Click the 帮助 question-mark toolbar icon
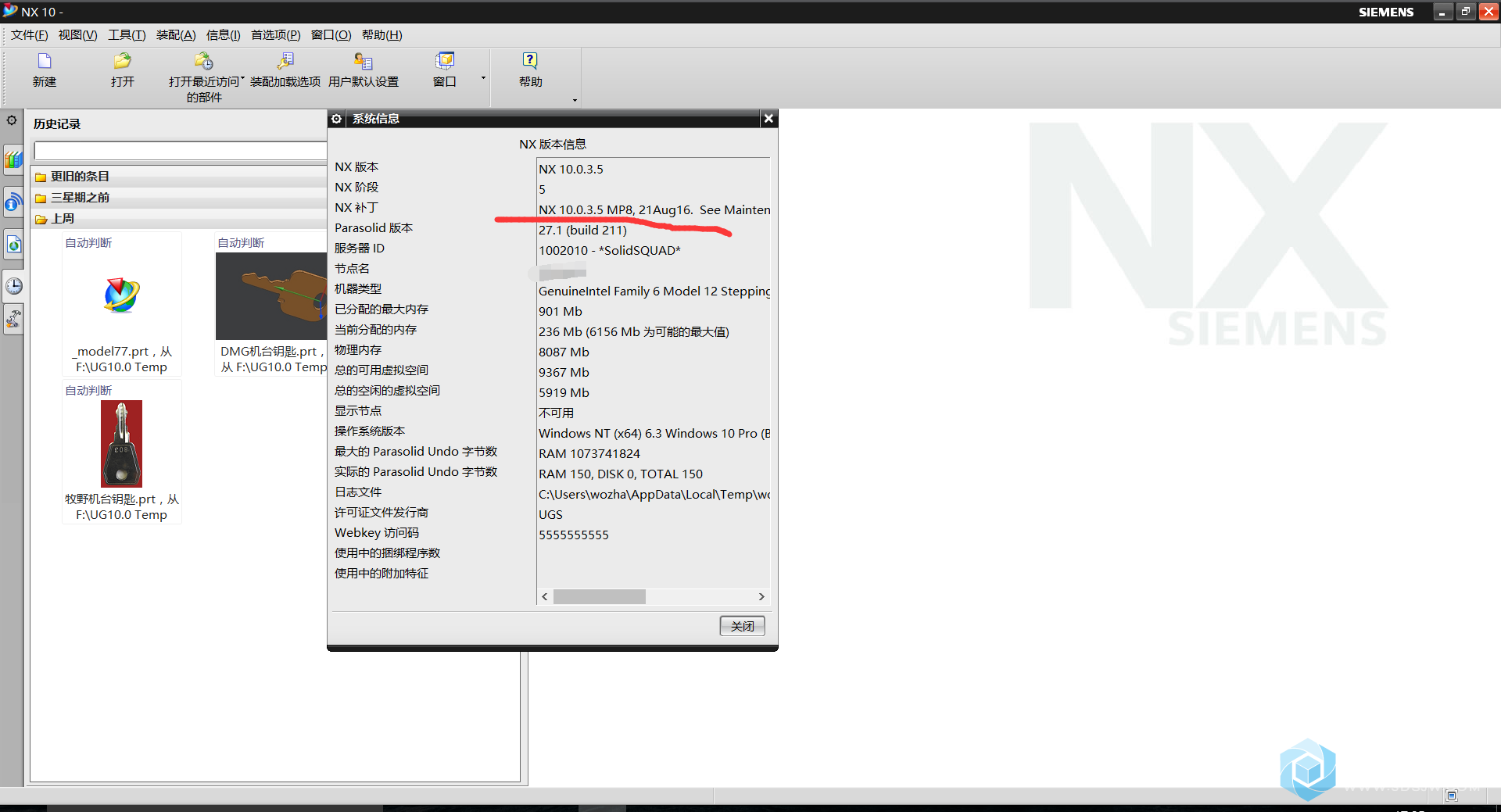Image resolution: width=1501 pixels, height=812 pixels. click(530, 61)
